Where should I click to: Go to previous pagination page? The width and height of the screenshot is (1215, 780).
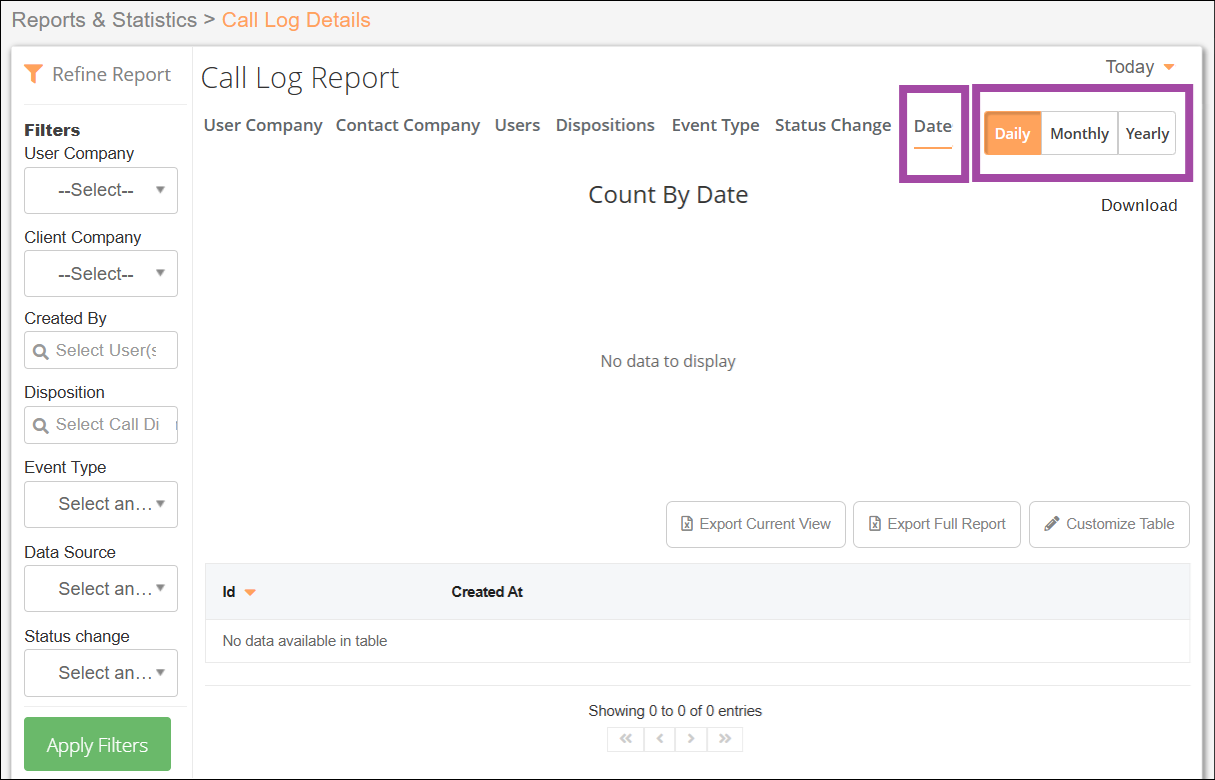tap(660, 739)
